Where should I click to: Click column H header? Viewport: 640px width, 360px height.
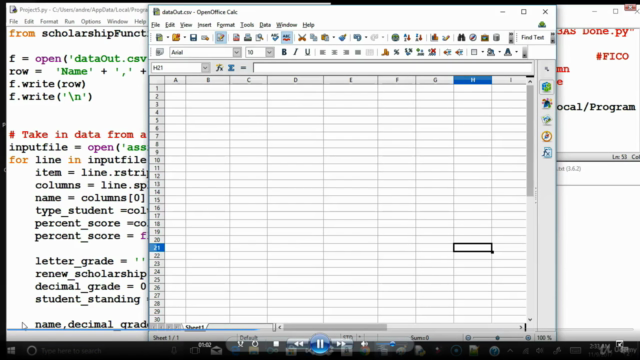[x=473, y=80]
